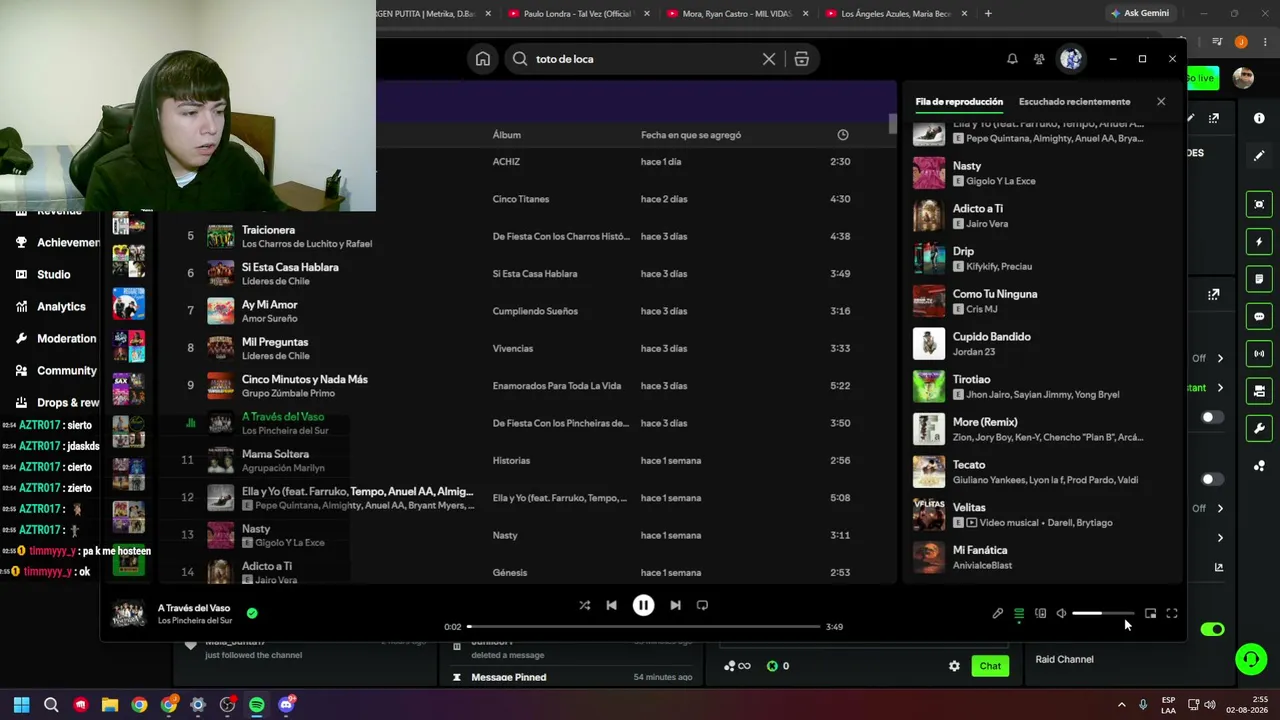Sort by Fecha en que se agregó
This screenshot has width=1280, height=720.
(691, 135)
